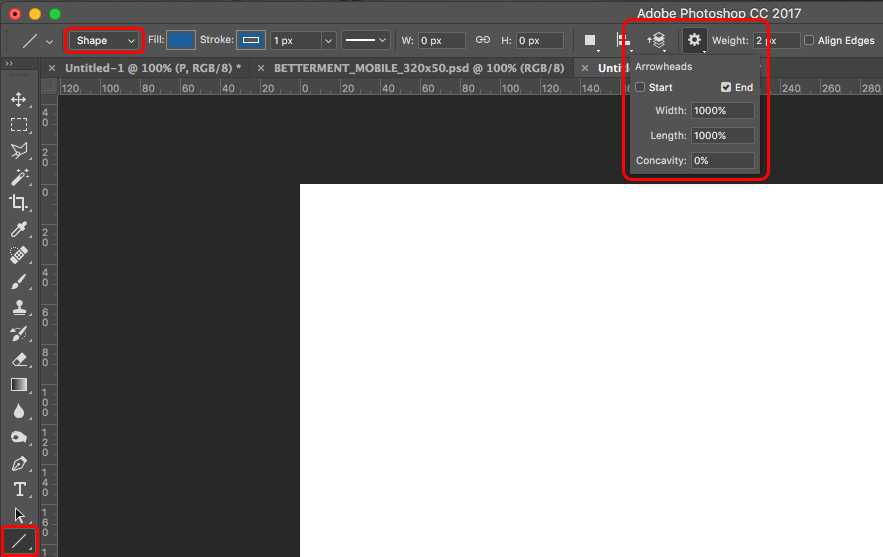
Task: Activate the Crop tool
Action: pos(18,203)
